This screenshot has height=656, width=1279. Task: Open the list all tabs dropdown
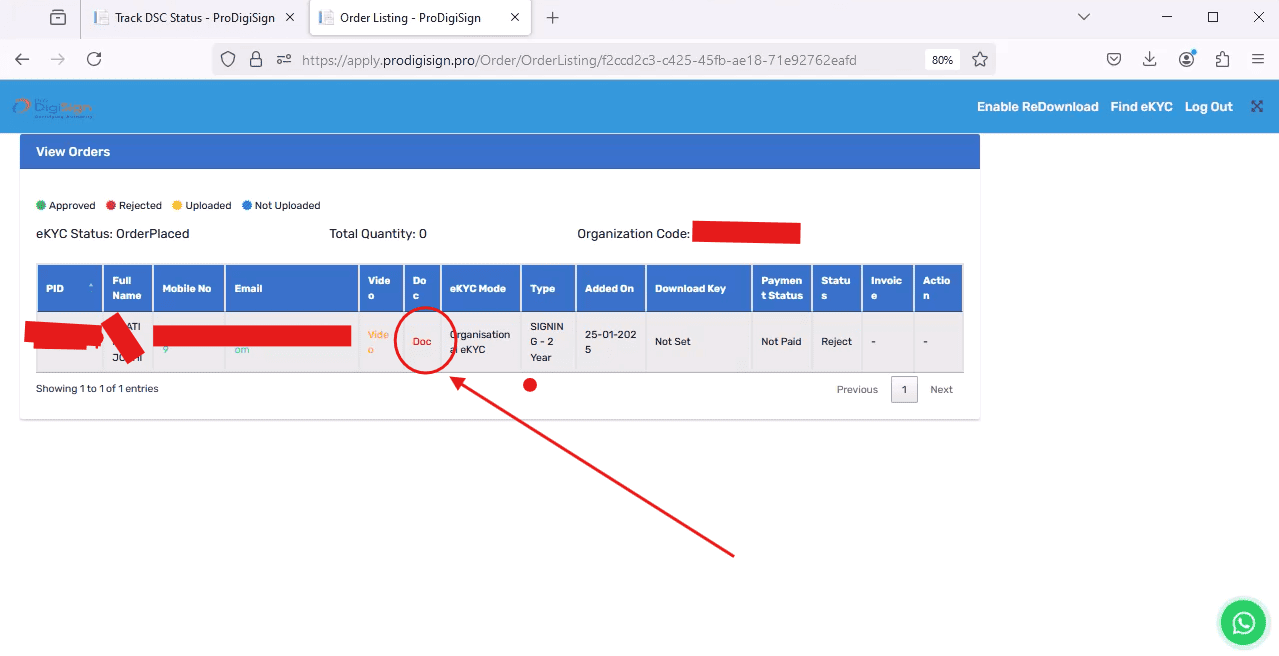tap(1084, 17)
